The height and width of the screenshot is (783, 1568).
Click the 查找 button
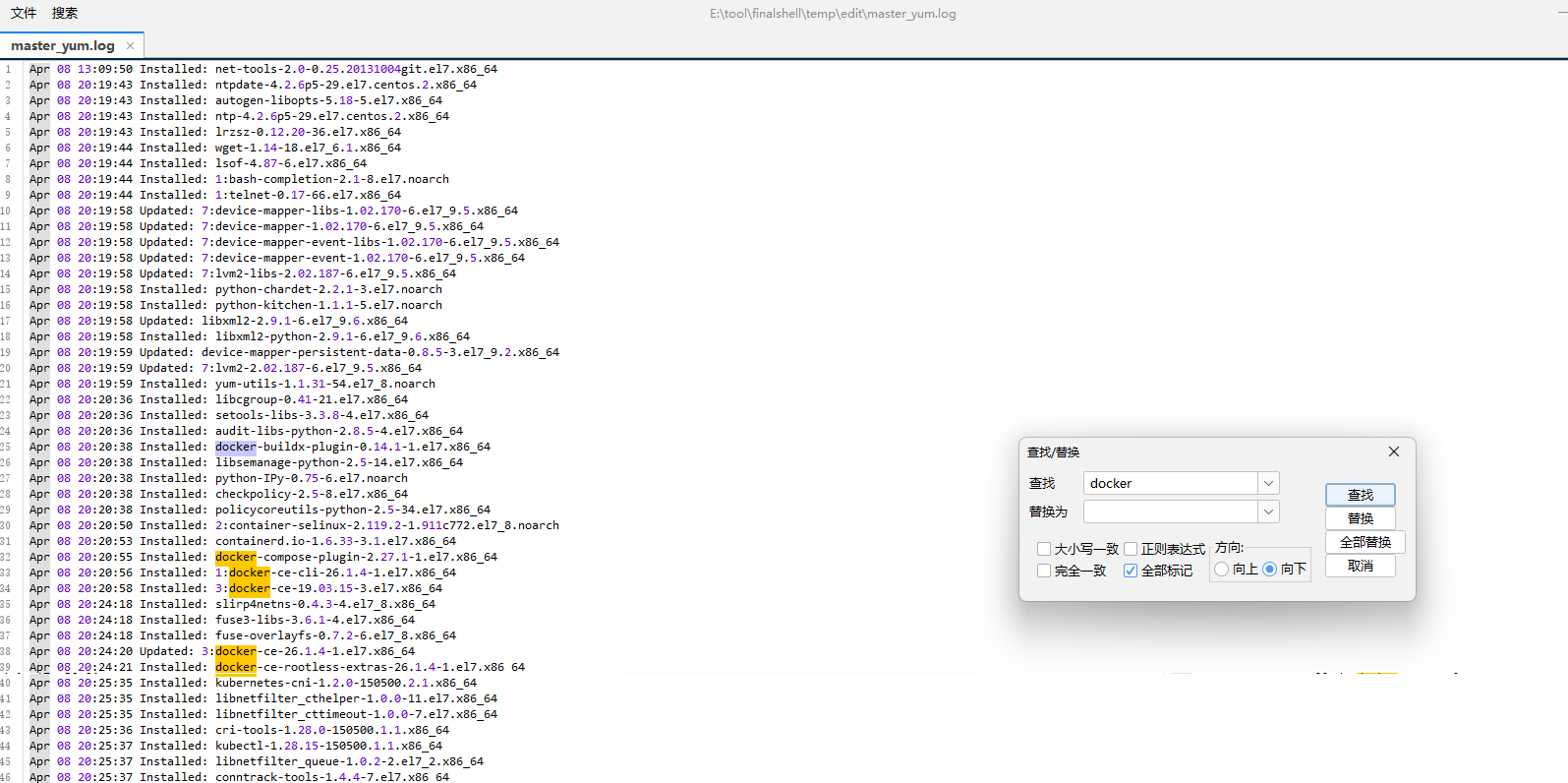point(1361,495)
